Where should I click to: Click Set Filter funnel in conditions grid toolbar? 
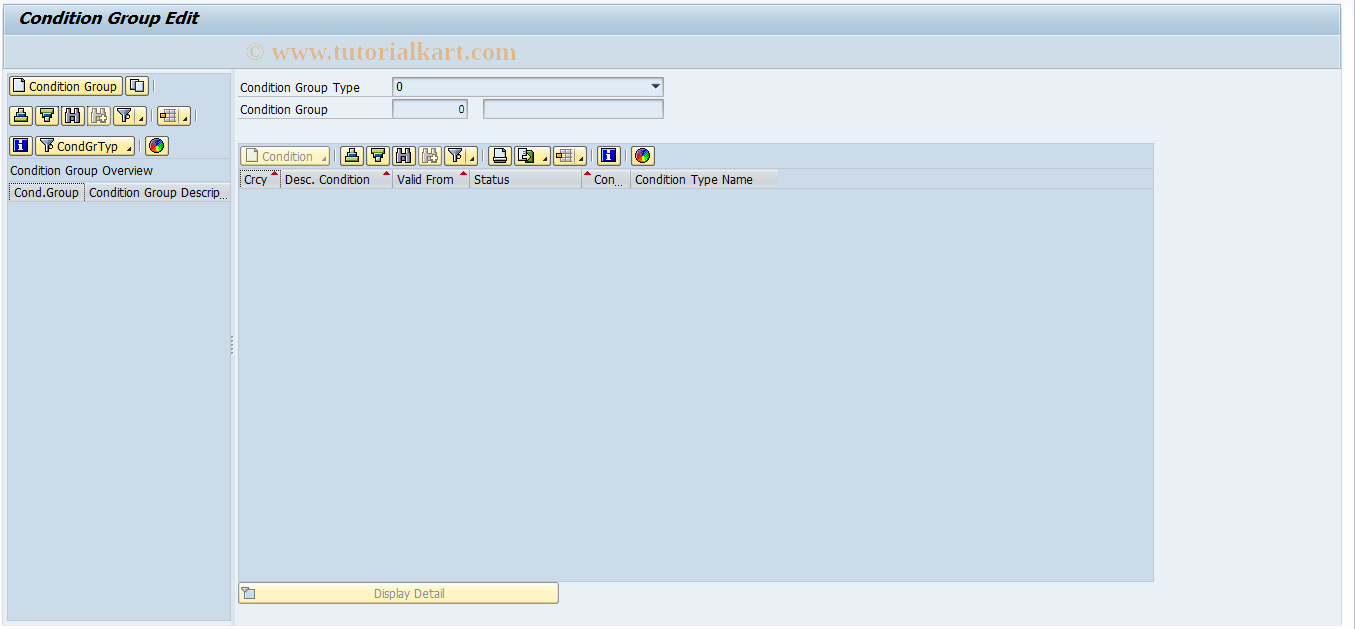point(455,156)
